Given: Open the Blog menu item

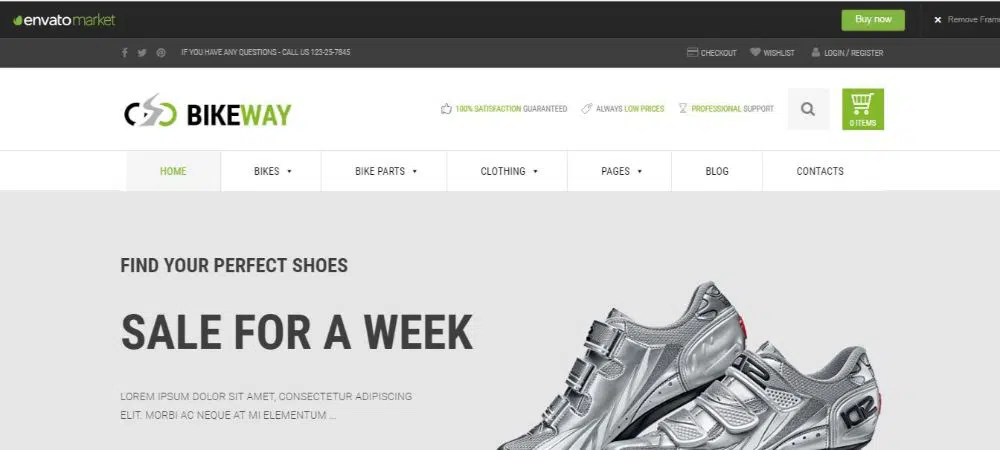Looking at the screenshot, I should pos(717,171).
